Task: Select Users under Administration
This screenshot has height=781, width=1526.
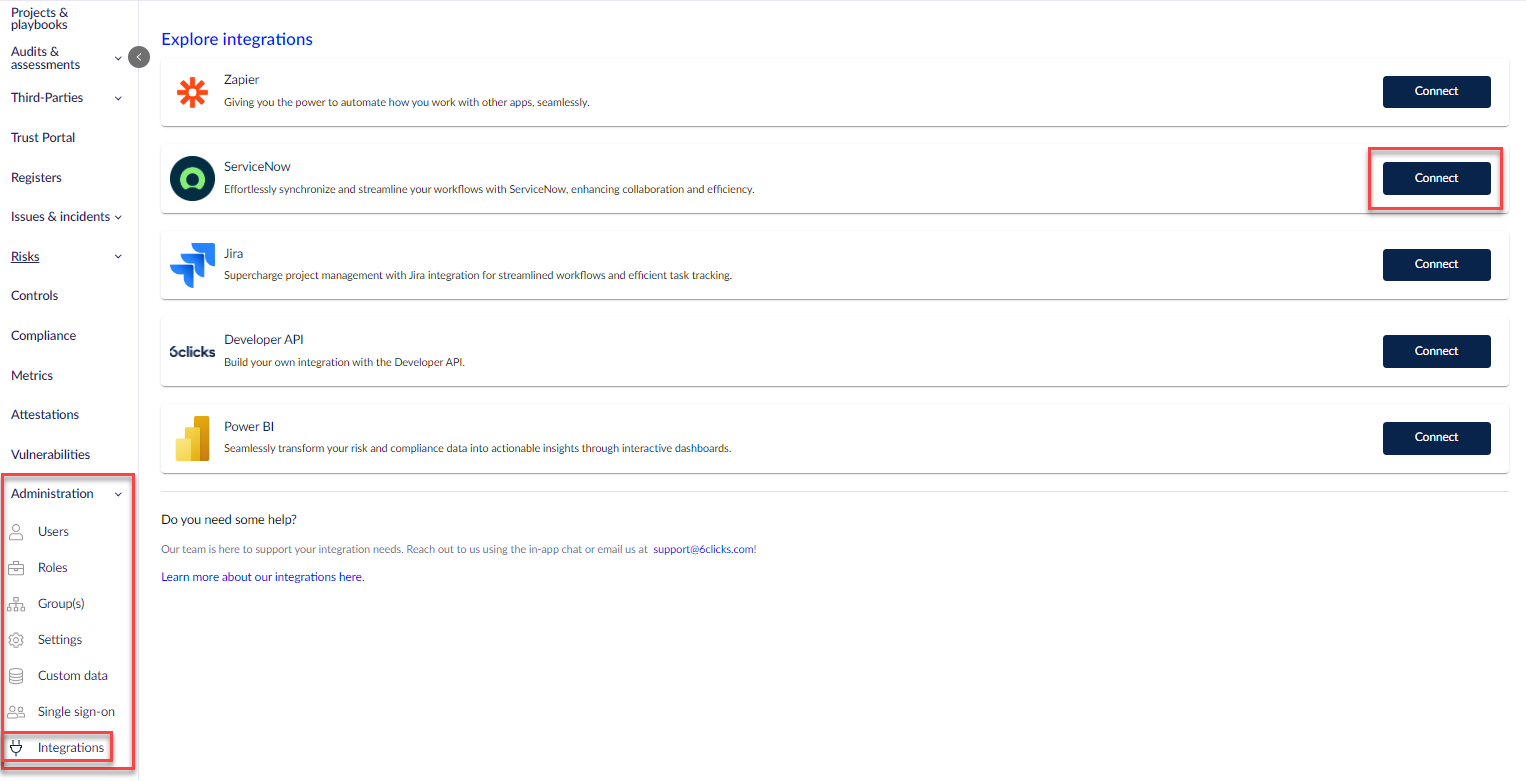Action: (x=53, y=532)
